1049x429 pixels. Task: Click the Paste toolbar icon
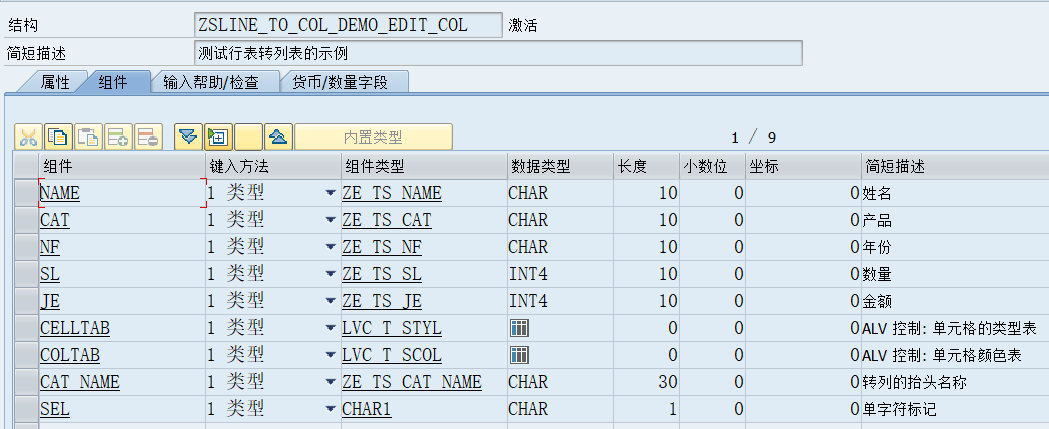pos(88,137)
